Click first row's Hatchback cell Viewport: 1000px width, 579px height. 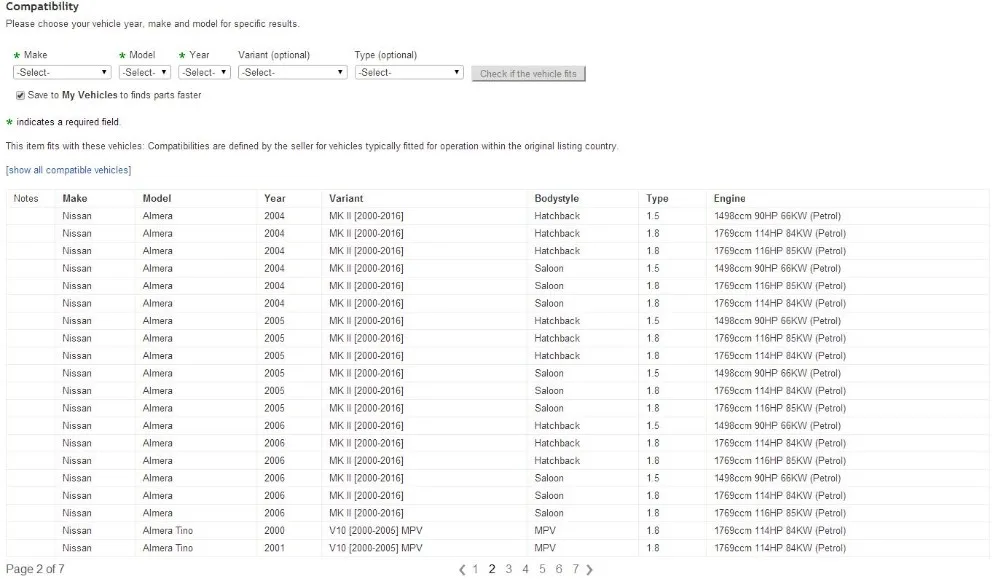557,216
